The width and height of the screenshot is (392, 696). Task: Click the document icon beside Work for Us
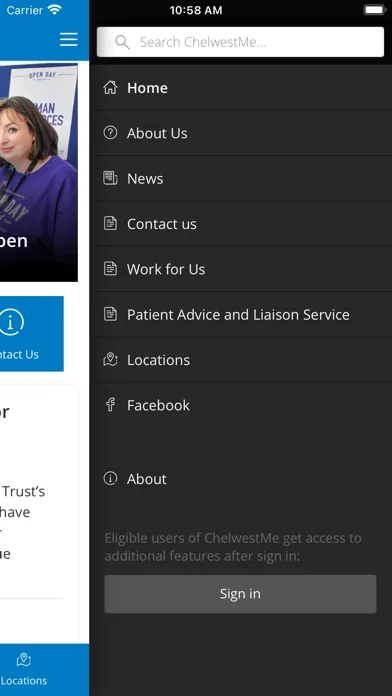(110, 269)
